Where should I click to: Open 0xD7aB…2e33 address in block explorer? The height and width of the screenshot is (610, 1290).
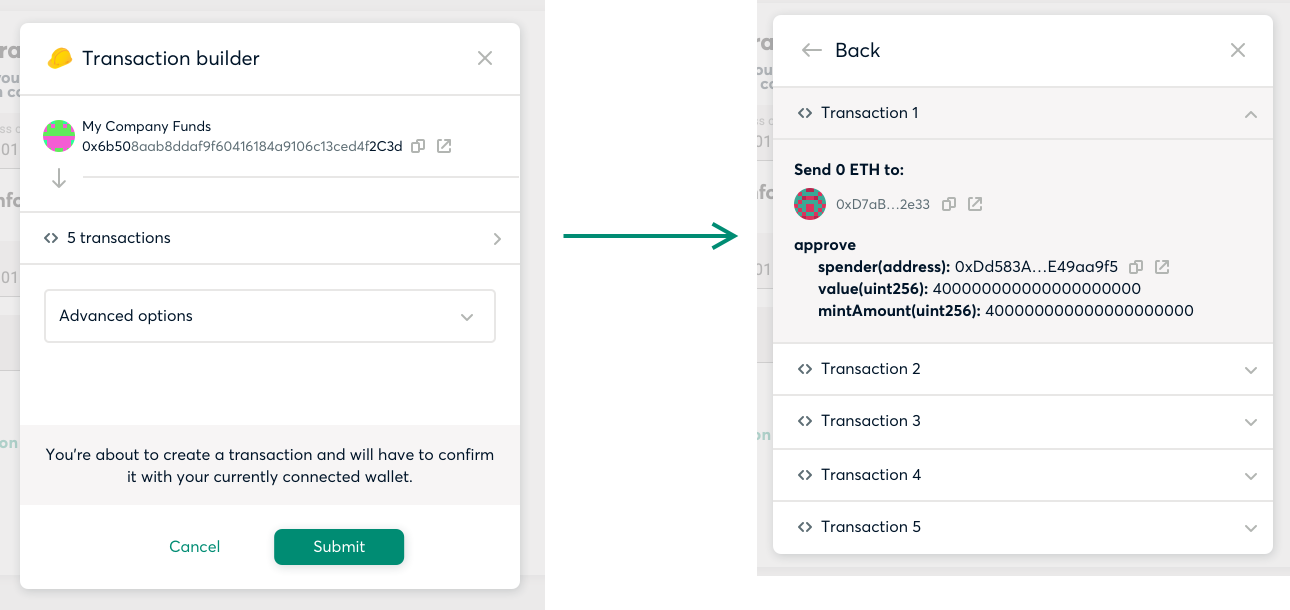(x=975, y=204)
